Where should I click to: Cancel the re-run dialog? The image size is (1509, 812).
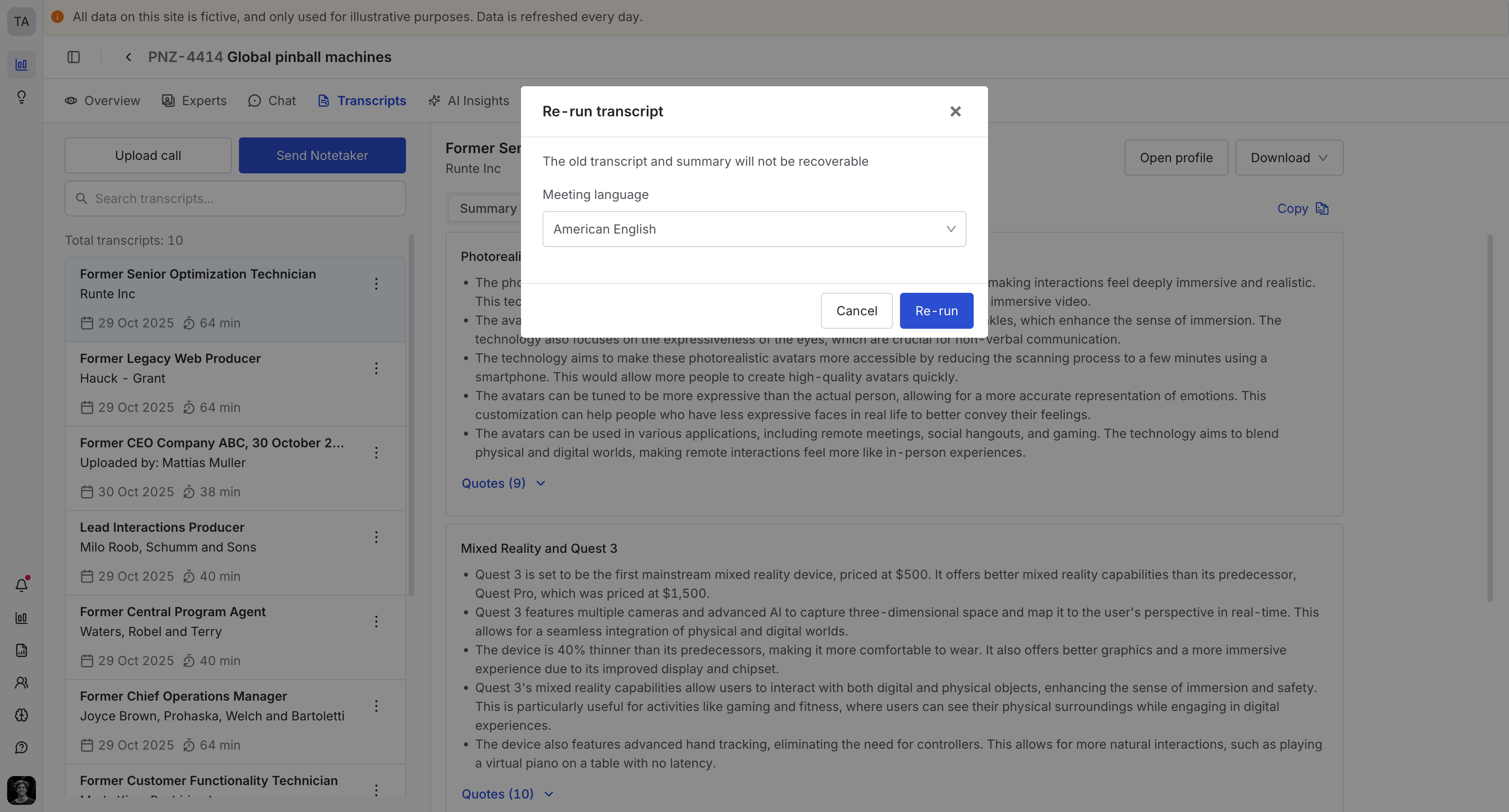[856, 310]
